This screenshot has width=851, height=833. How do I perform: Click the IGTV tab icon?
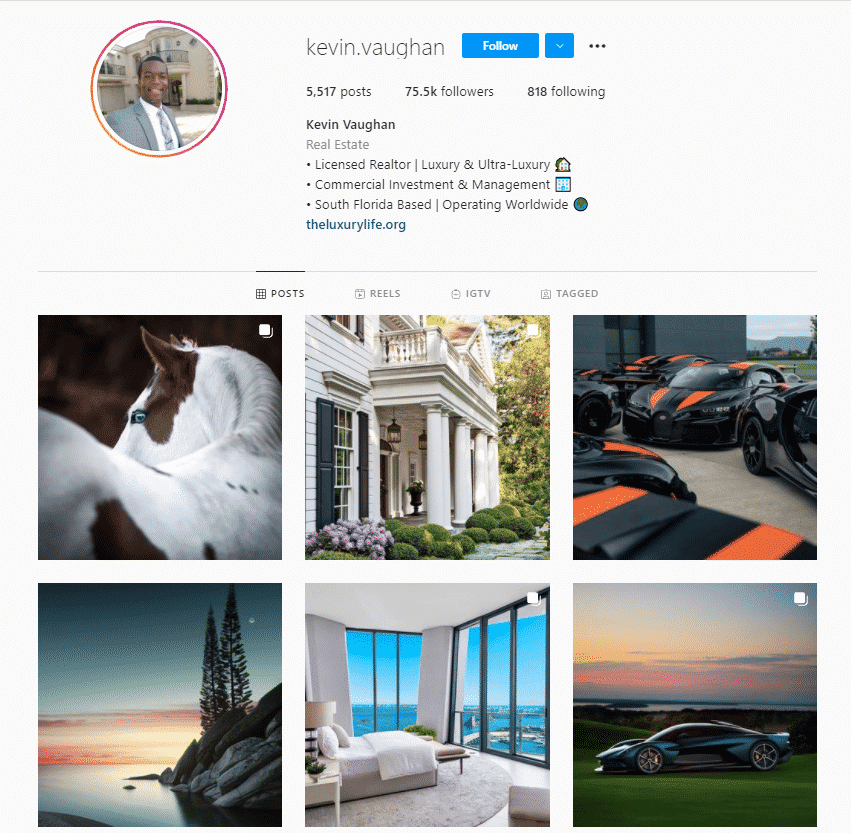(x=456, y=294)
